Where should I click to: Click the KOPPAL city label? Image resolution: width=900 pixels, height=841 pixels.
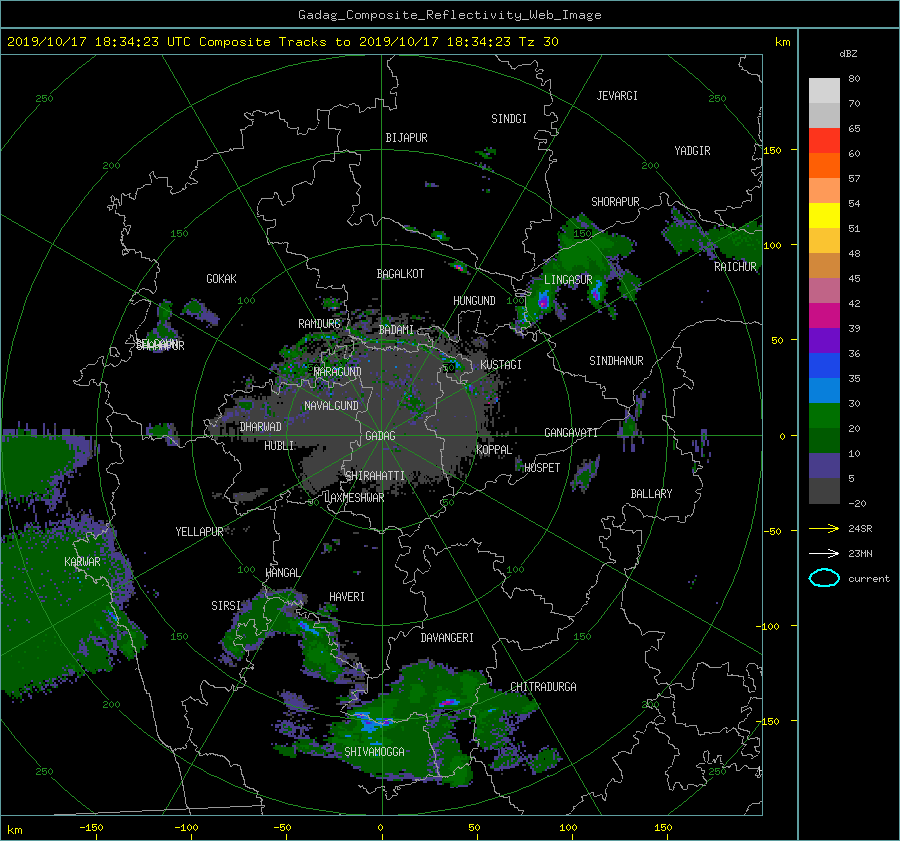click(494, 450)
